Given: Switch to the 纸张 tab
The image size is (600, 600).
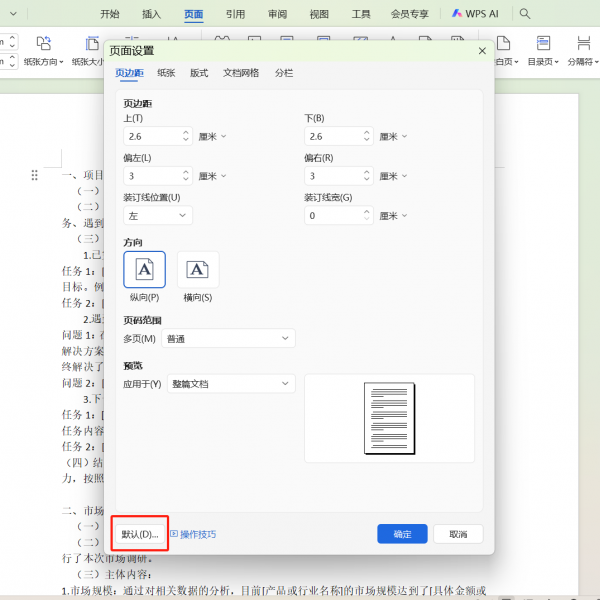Looking at the screenshot, I should pos(166,73).
